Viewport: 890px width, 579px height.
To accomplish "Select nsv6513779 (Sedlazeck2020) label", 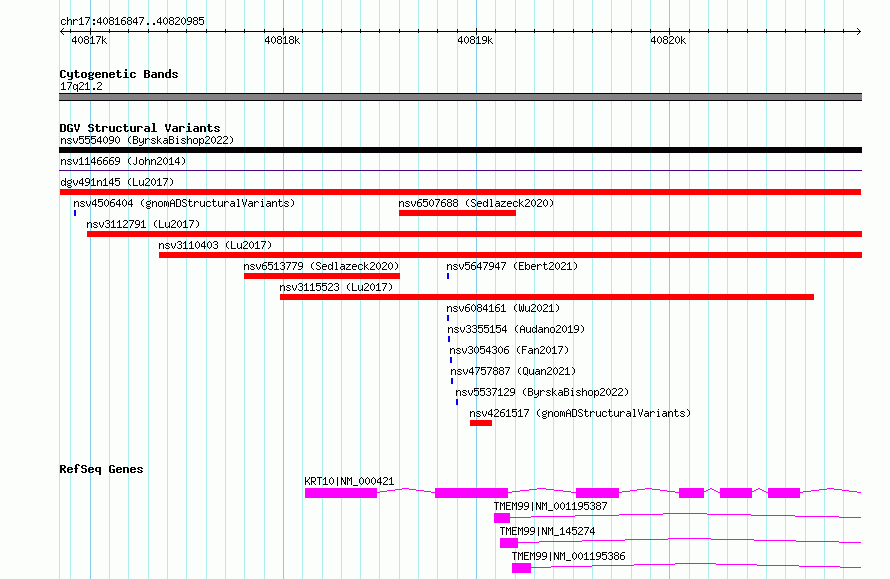I will click(x=321, y=266).
